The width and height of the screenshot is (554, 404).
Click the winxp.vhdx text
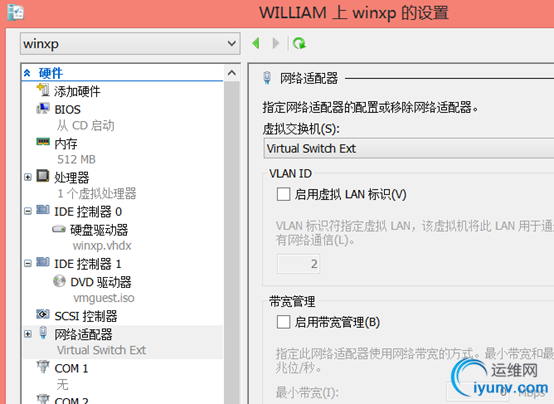point(102,246)
